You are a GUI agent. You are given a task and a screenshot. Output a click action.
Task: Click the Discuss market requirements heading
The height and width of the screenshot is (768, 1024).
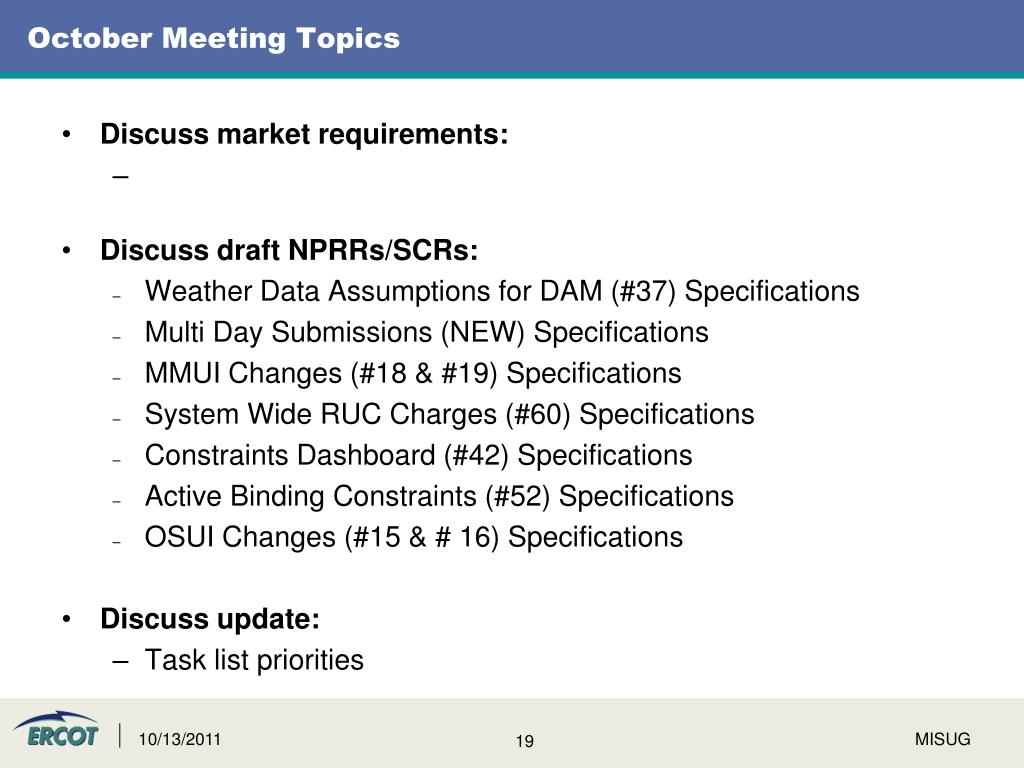click(304, 135)
